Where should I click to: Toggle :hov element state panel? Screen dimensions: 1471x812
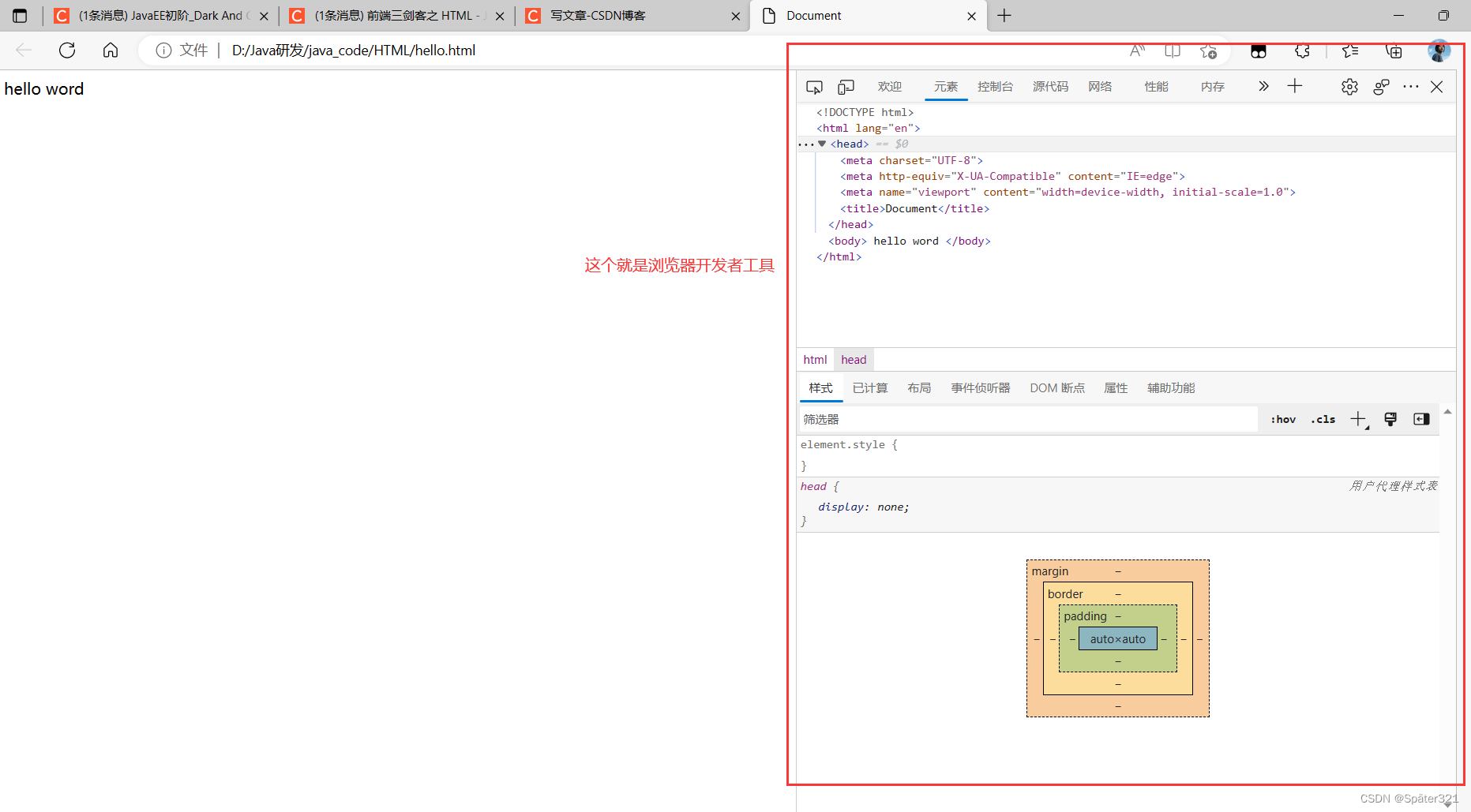(1283, 419)
